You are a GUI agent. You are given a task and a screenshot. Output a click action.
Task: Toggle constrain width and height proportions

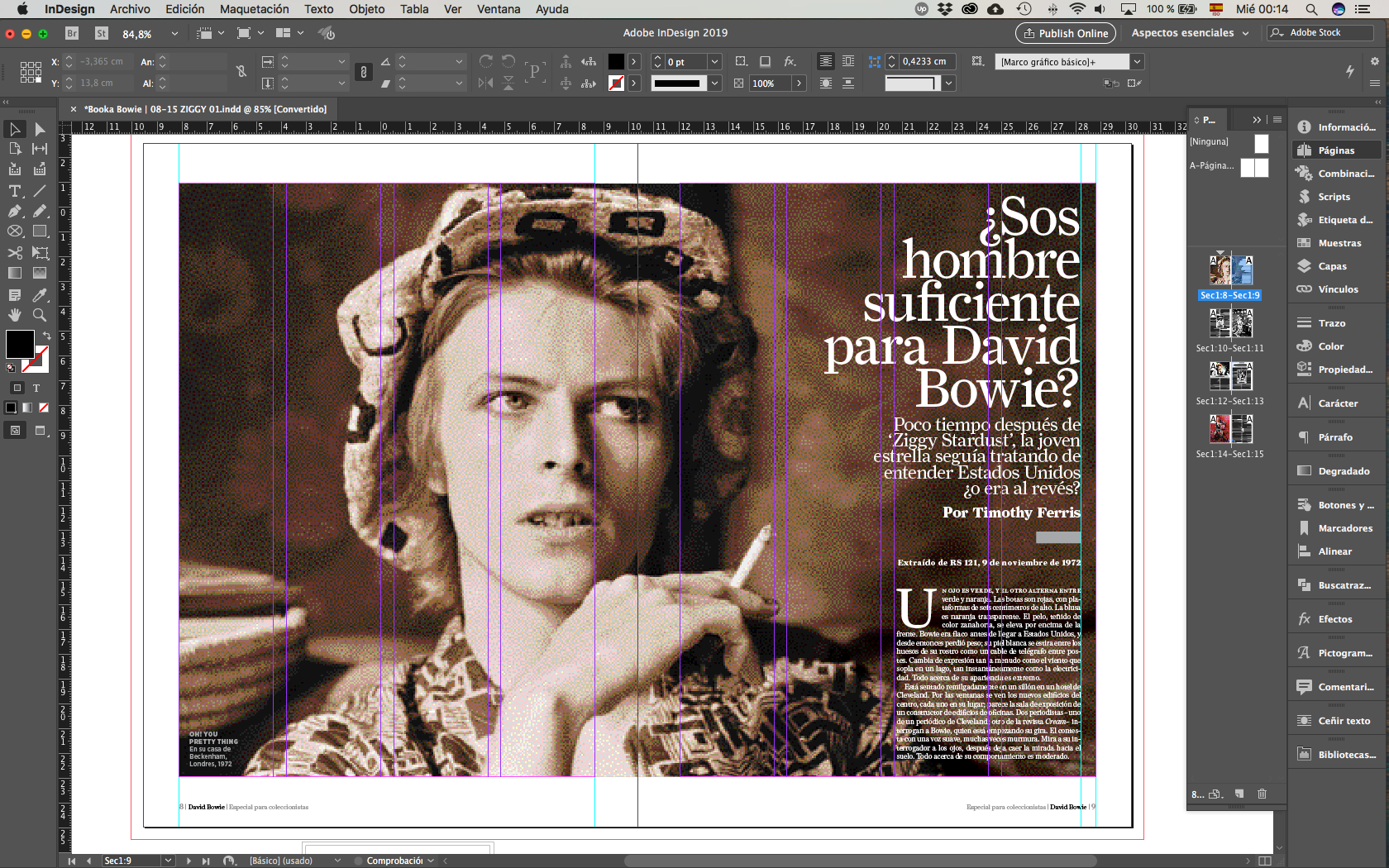(241, 72)
